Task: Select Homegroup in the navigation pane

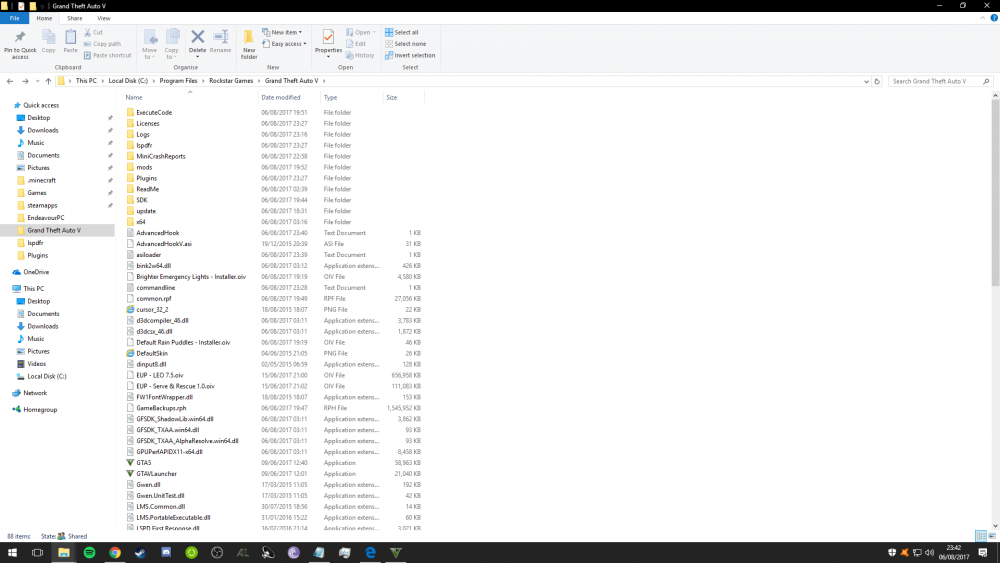Action: [40, 410]
